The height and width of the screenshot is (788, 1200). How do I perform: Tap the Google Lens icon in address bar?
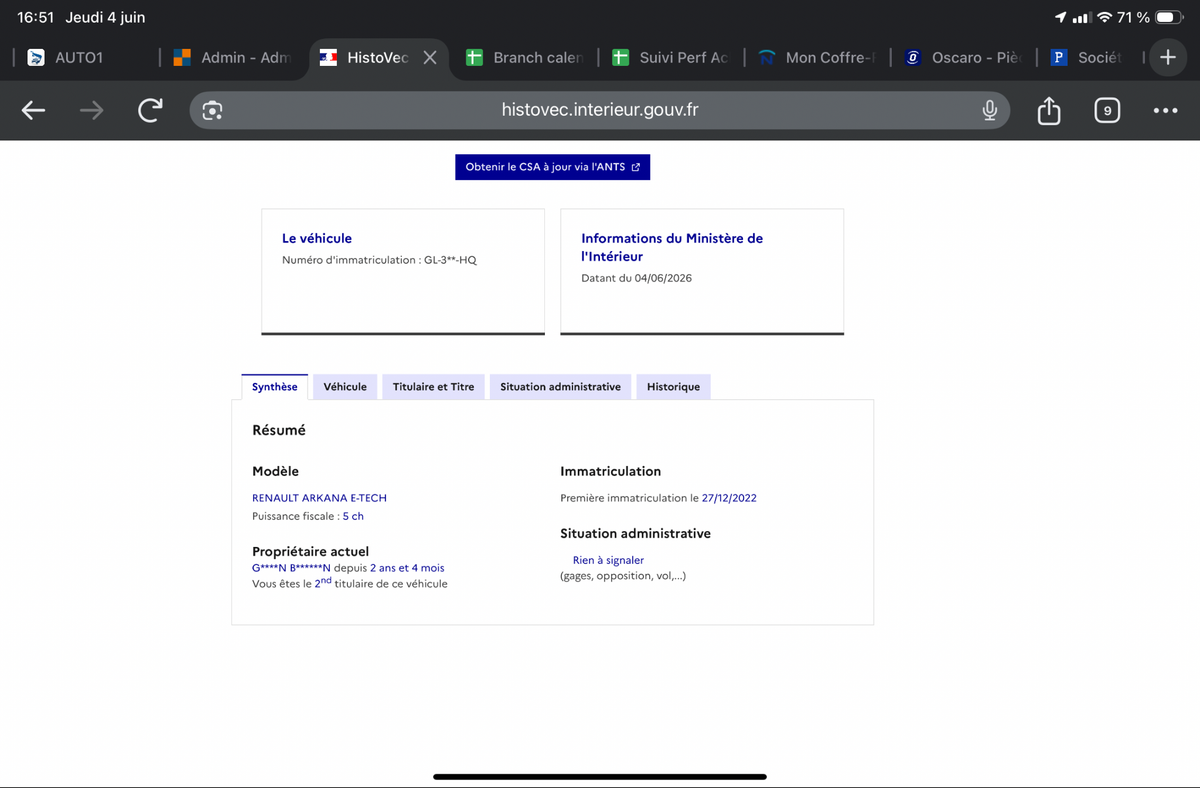click(x=212, y=111)
